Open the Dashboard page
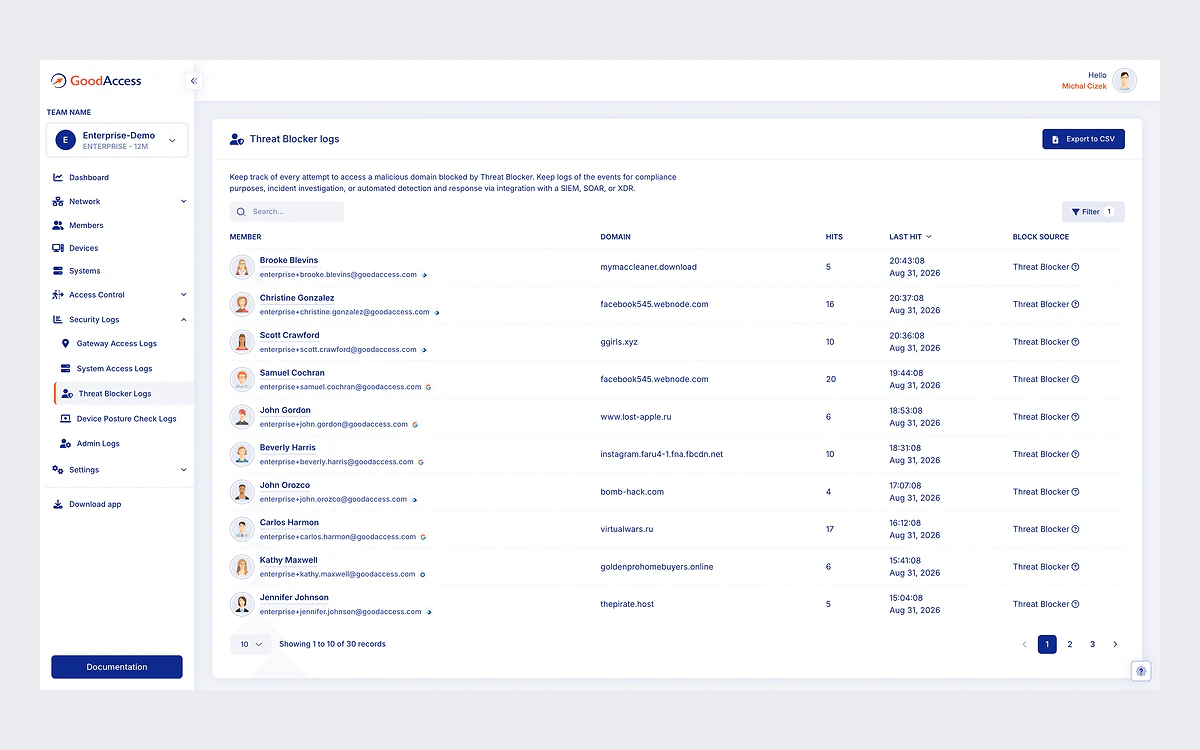The image size is (1200, 750). 89,177
